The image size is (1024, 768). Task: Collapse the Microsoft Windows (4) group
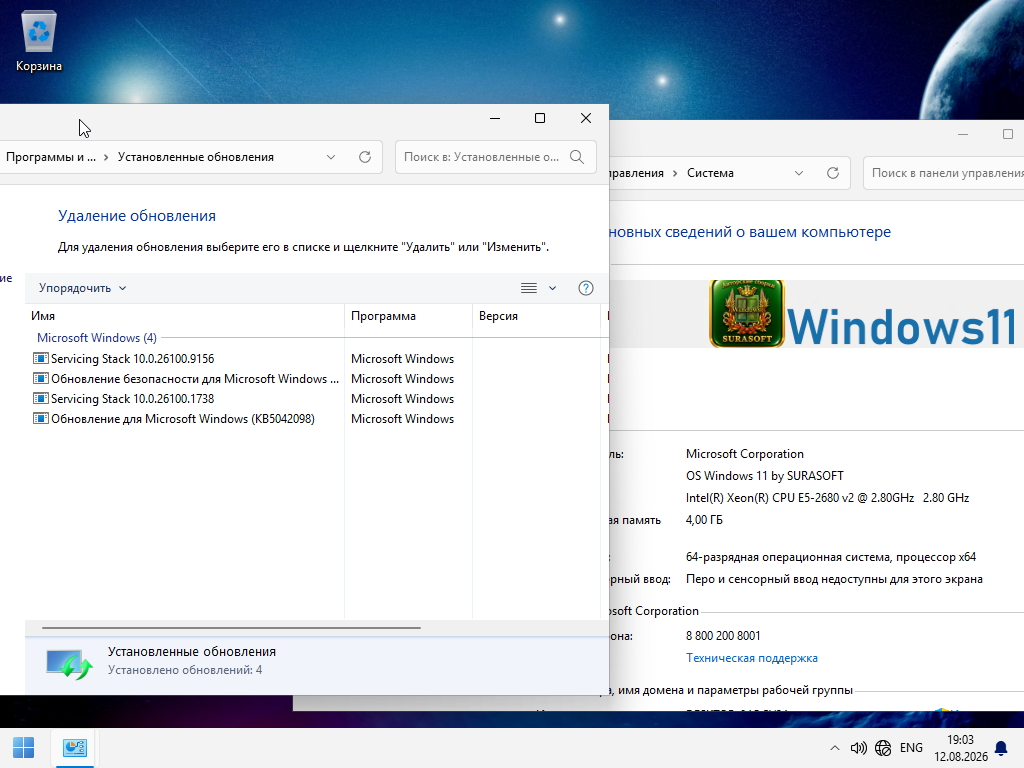[97, 338]
